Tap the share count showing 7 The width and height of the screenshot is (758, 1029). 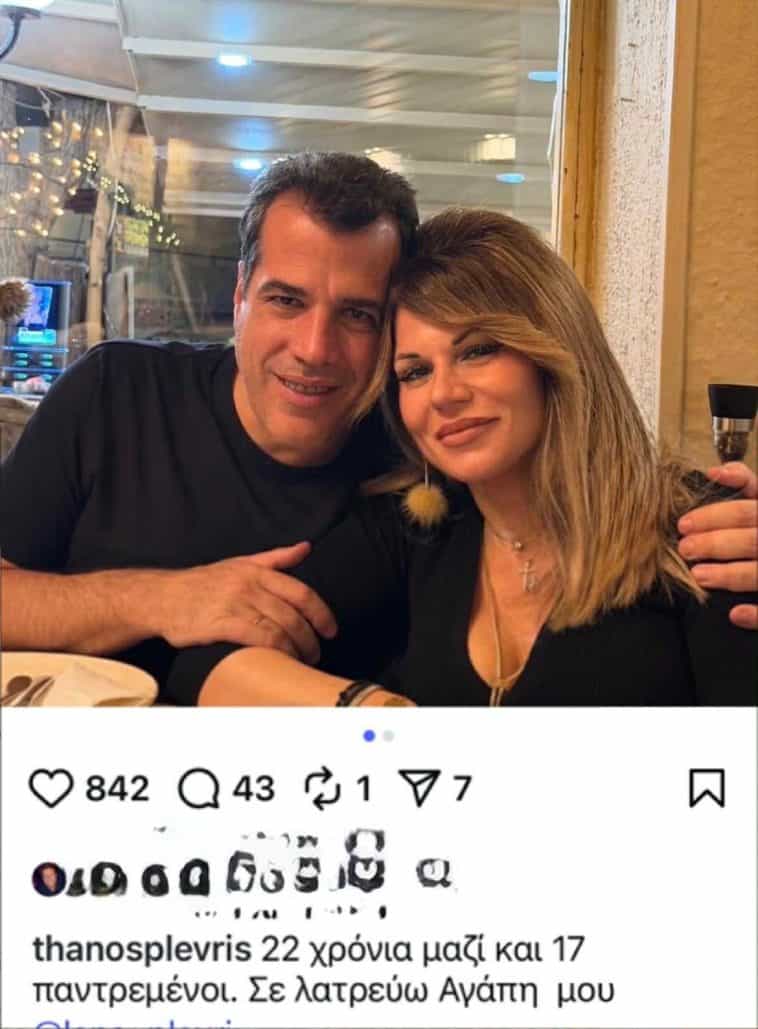point(463,788)
